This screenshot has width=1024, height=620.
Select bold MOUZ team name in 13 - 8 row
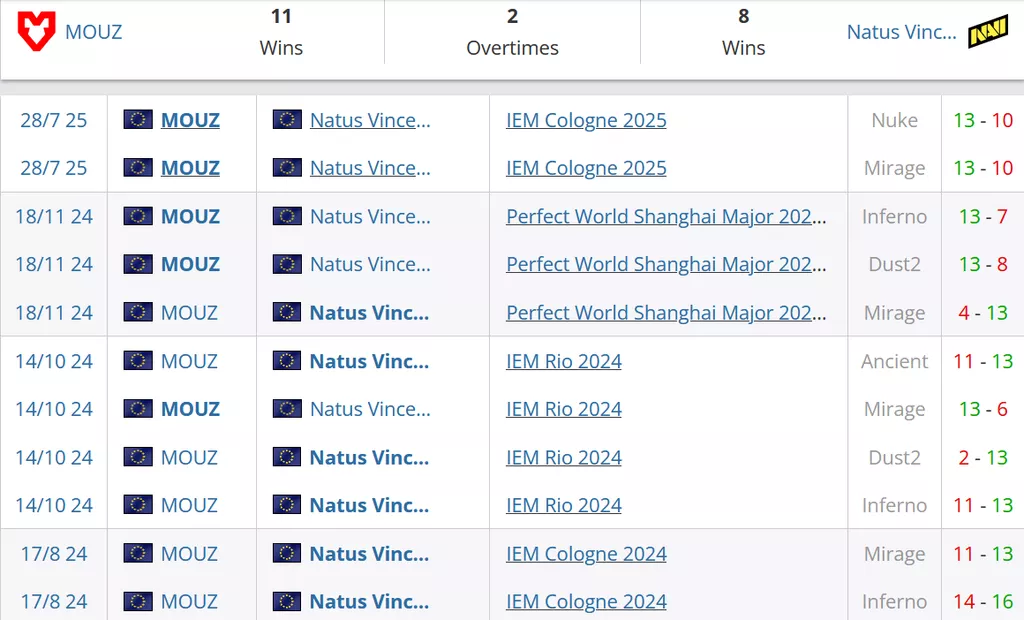190,265
